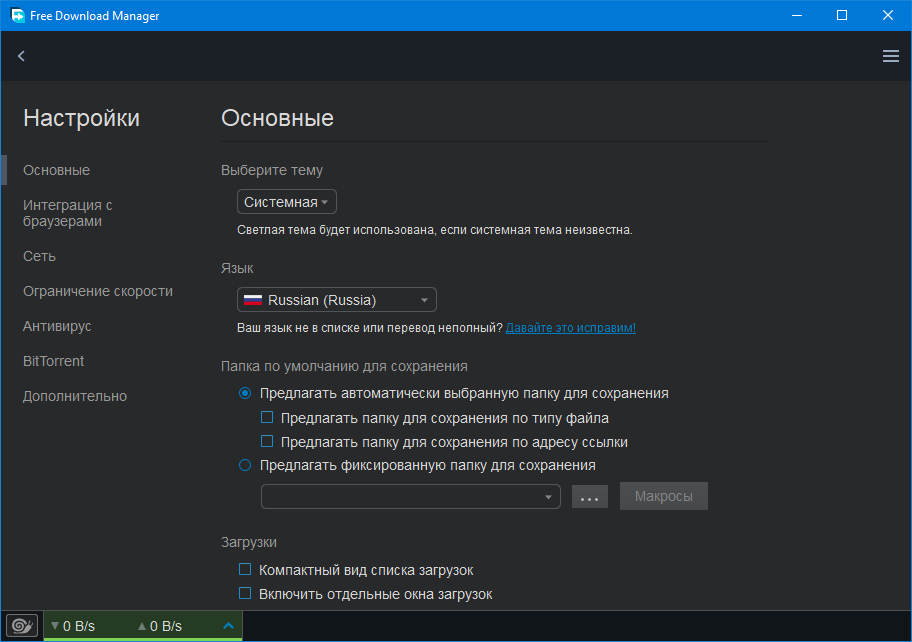This screenshot has width=912, height=642.
Task: Minimize the Free Download Manager window
Action: [797, 15]
